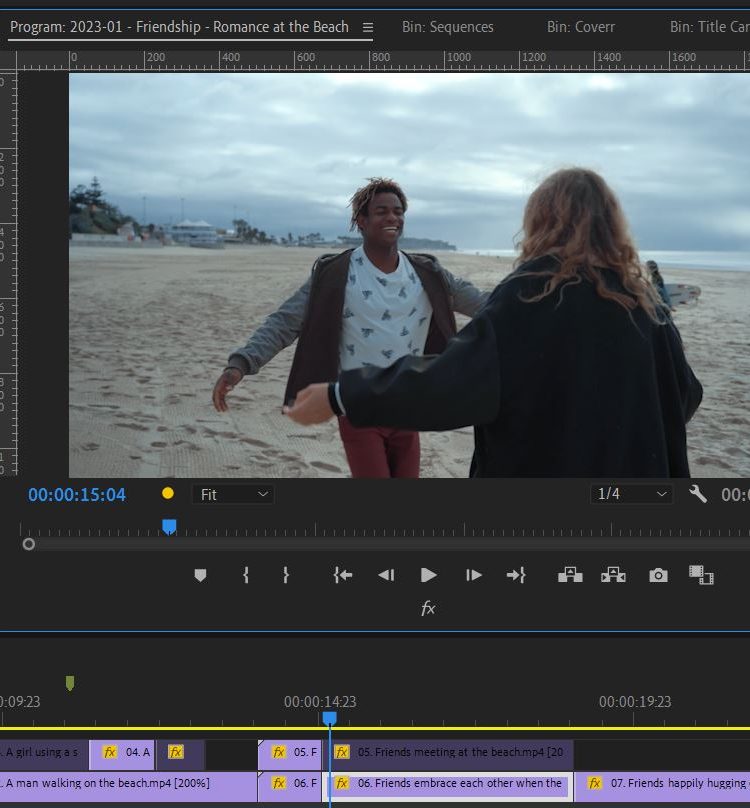Open the wrench Settings menu
The height and width of the screenshot is (808, 750).
[x=698, y=494]
